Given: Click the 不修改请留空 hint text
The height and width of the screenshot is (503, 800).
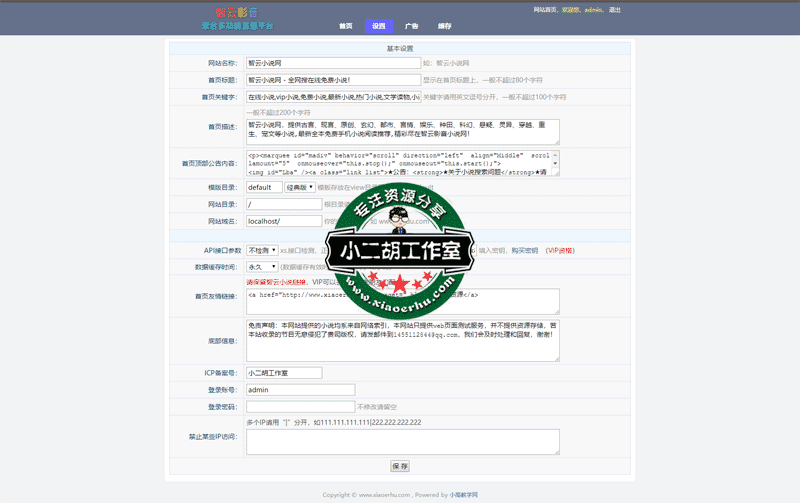Looking at the screenshot, I should (377, 407).
